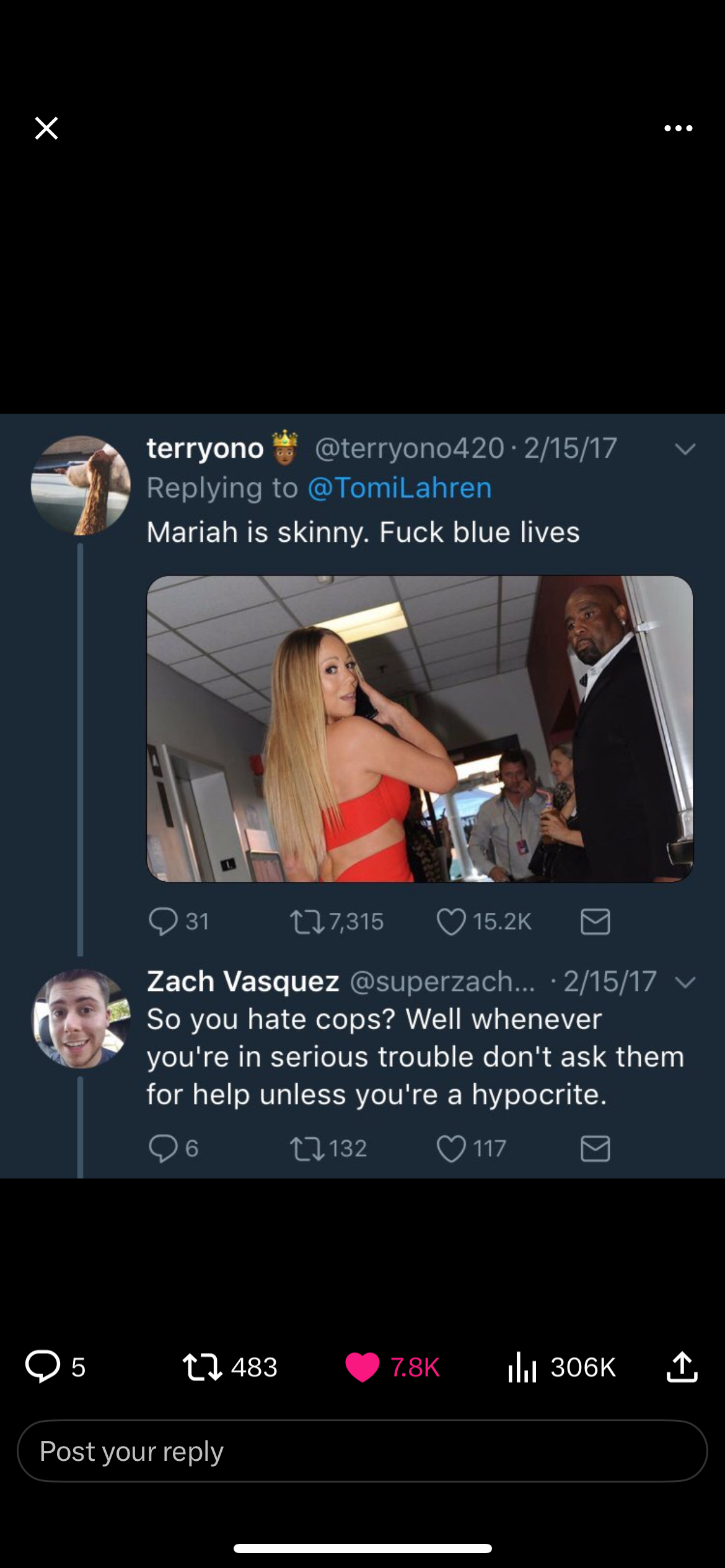View post analytics showing 306K views
The height and width of the screenshot is (1568, 725).
522,1367
